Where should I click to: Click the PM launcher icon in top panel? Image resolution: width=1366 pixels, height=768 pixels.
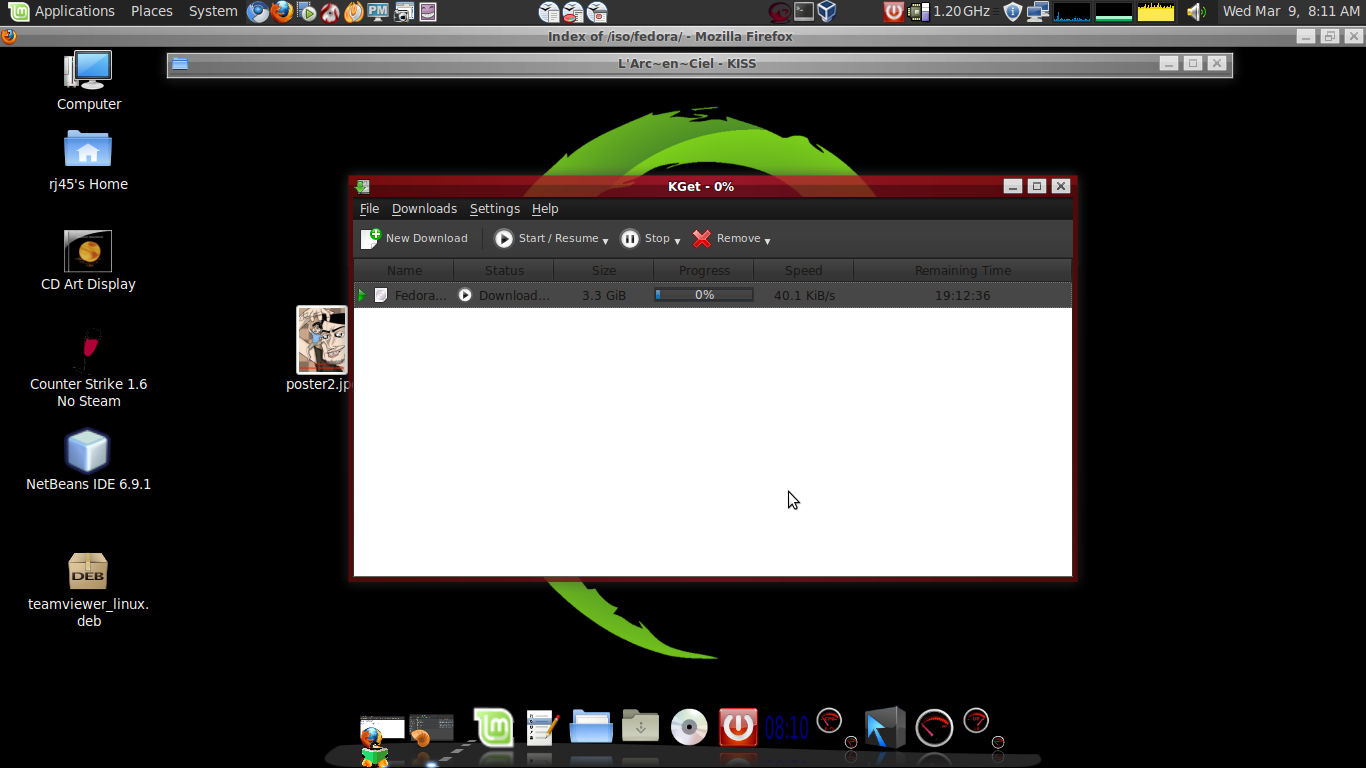(378, 12)
